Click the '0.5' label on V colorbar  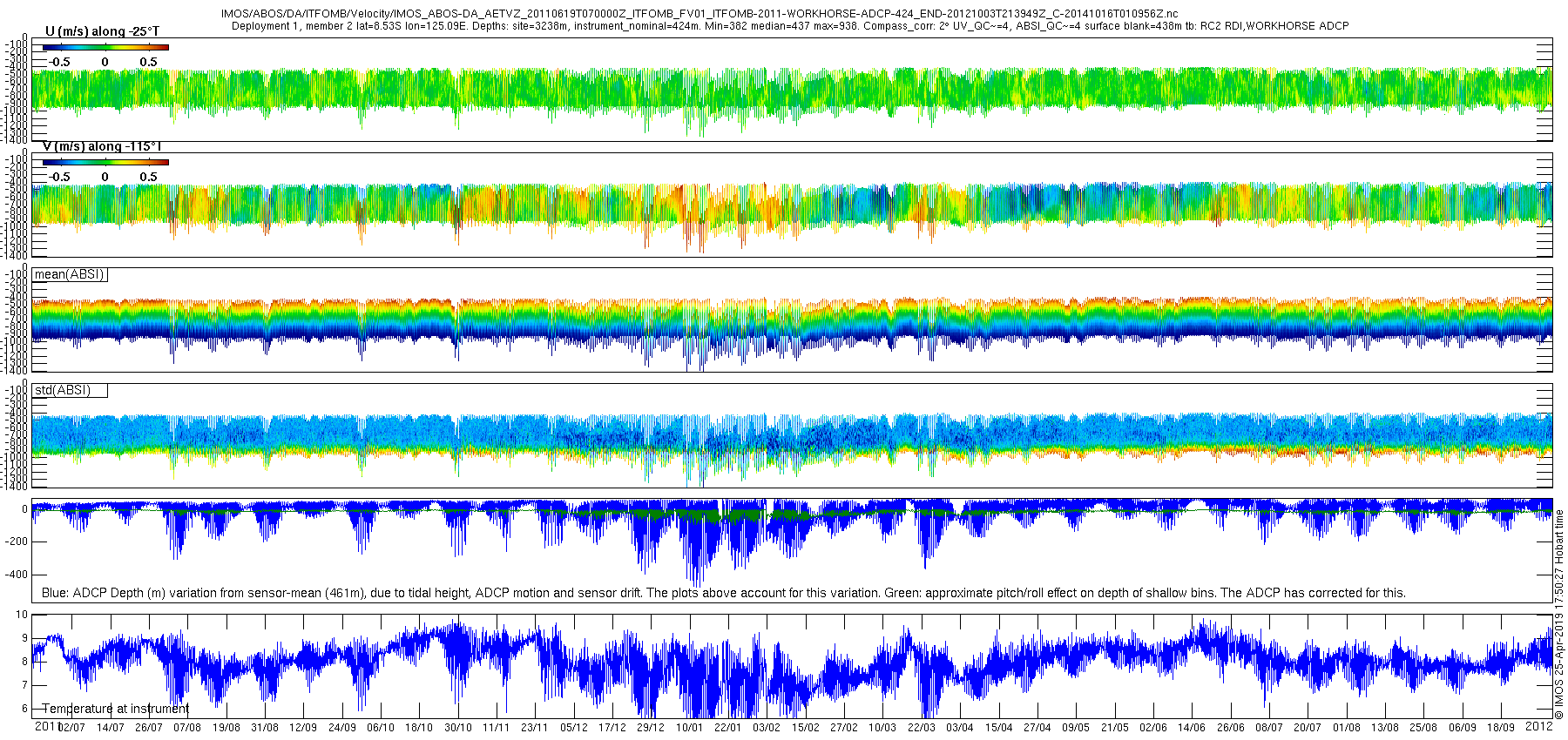click(x=148, y=177)
